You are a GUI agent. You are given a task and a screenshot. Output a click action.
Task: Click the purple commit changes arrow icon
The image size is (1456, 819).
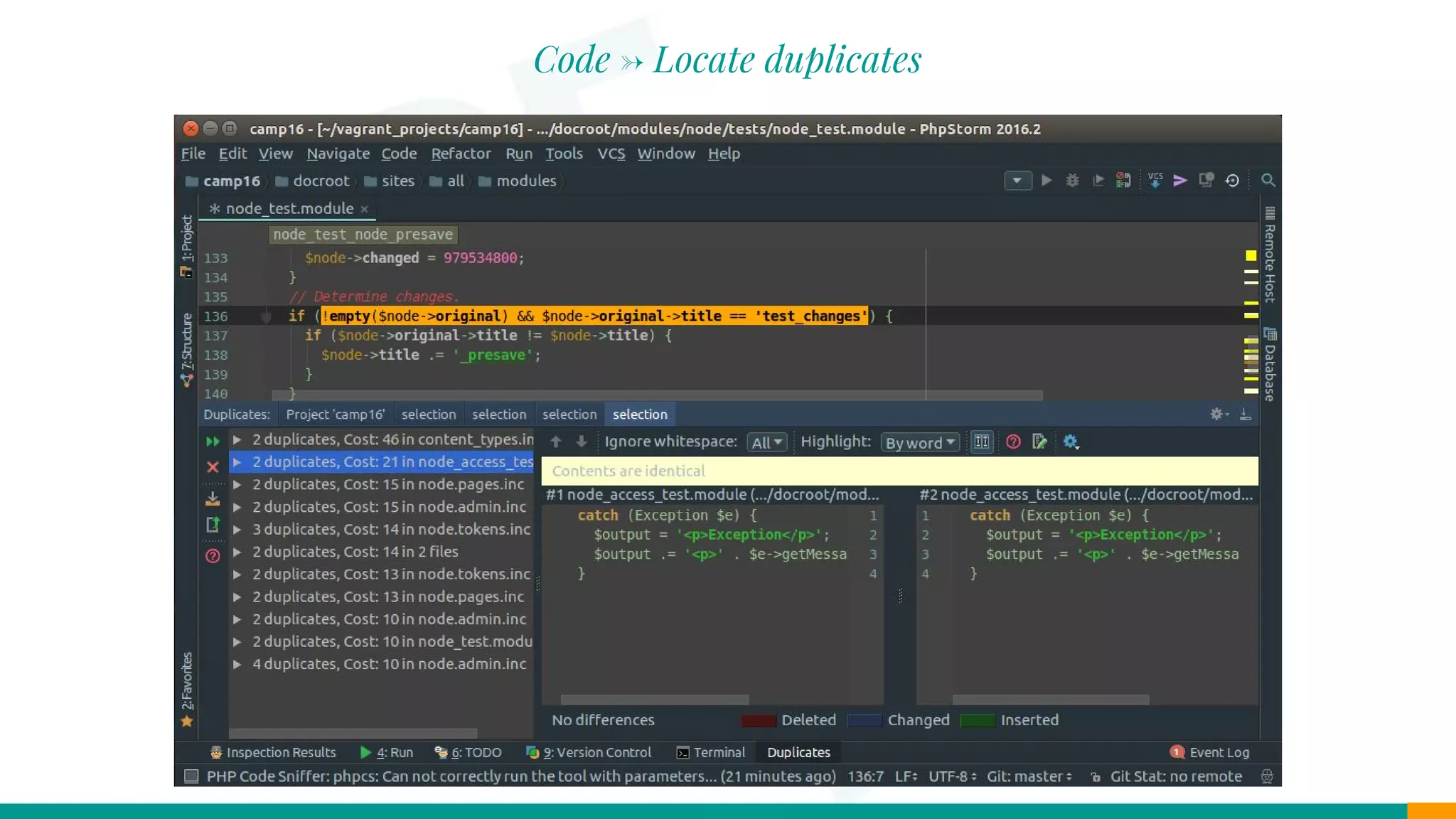tap(1180, 181)
